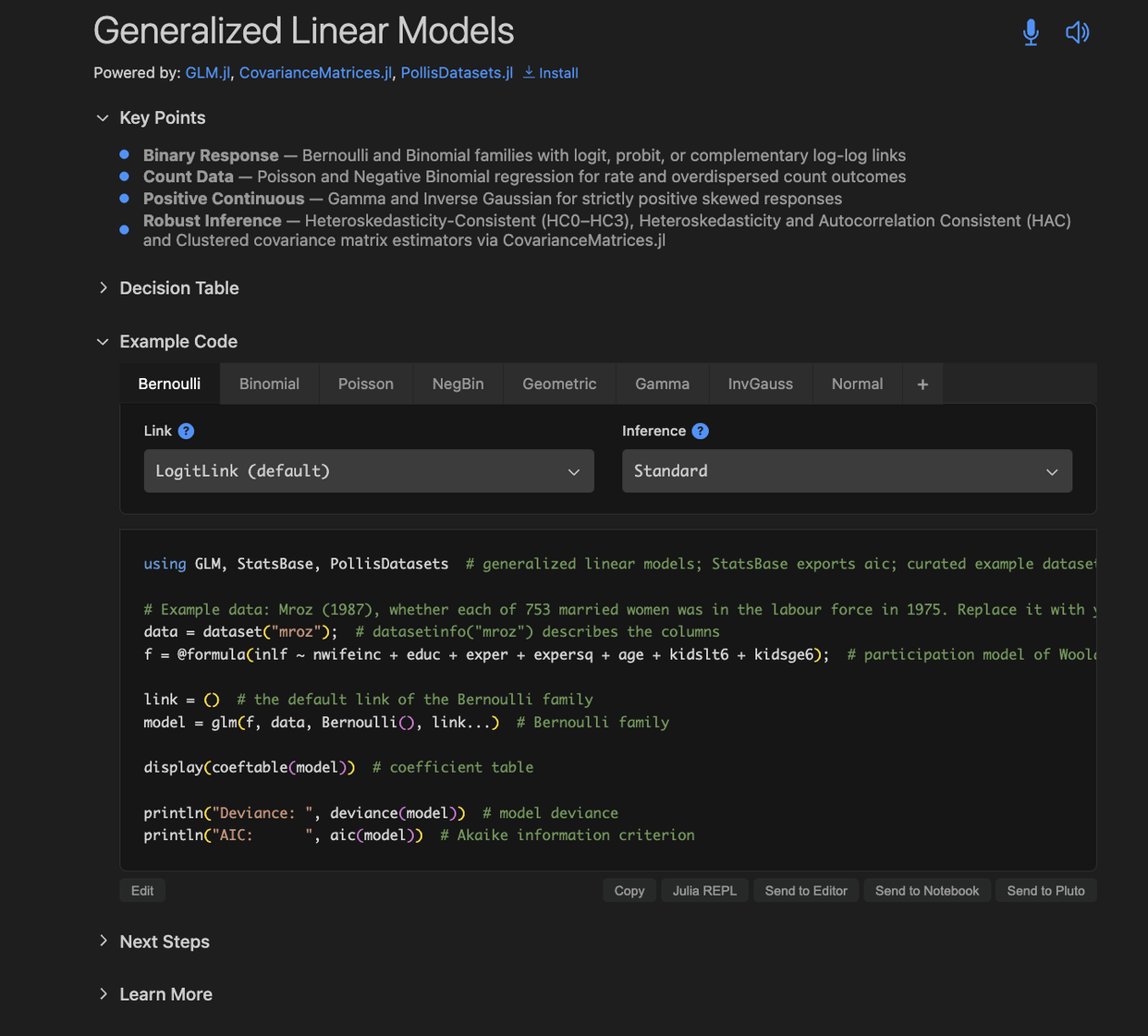Switch to the Gamma tab
The width and height of the screenshot is (1148, 1036).
662,384
